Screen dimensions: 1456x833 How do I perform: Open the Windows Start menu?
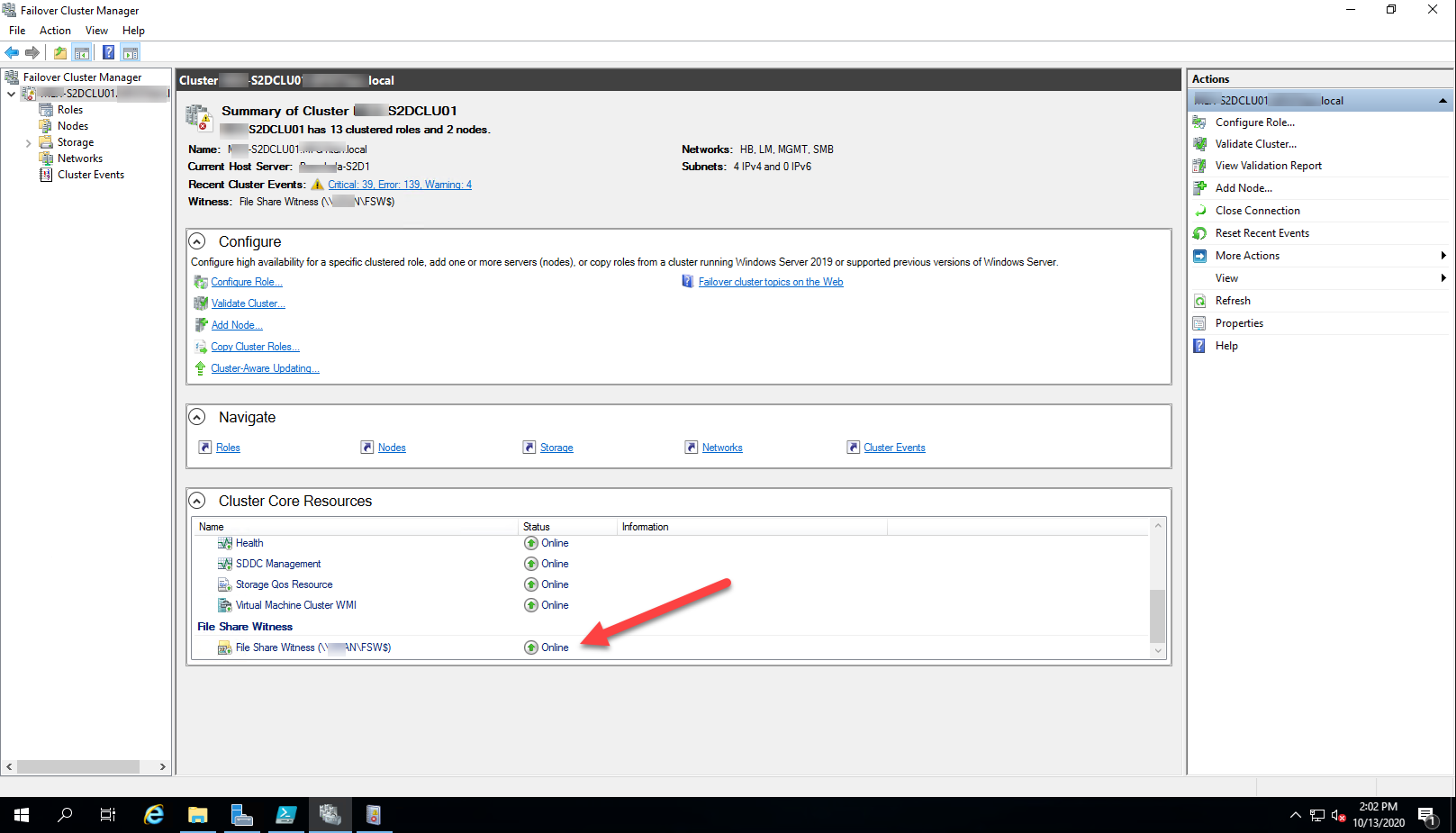click(x=22, y=815)
